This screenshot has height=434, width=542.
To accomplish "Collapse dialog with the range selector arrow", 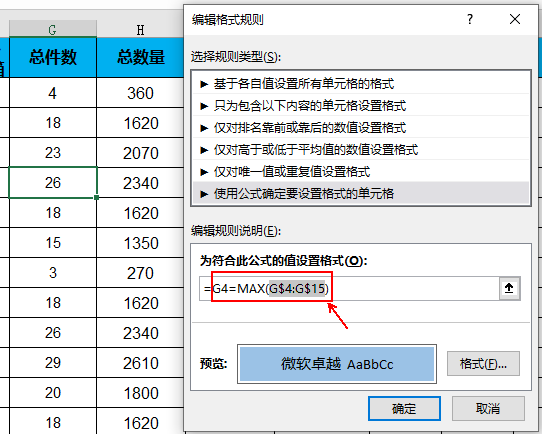I will pyautogui.click(x=509, y=288).
